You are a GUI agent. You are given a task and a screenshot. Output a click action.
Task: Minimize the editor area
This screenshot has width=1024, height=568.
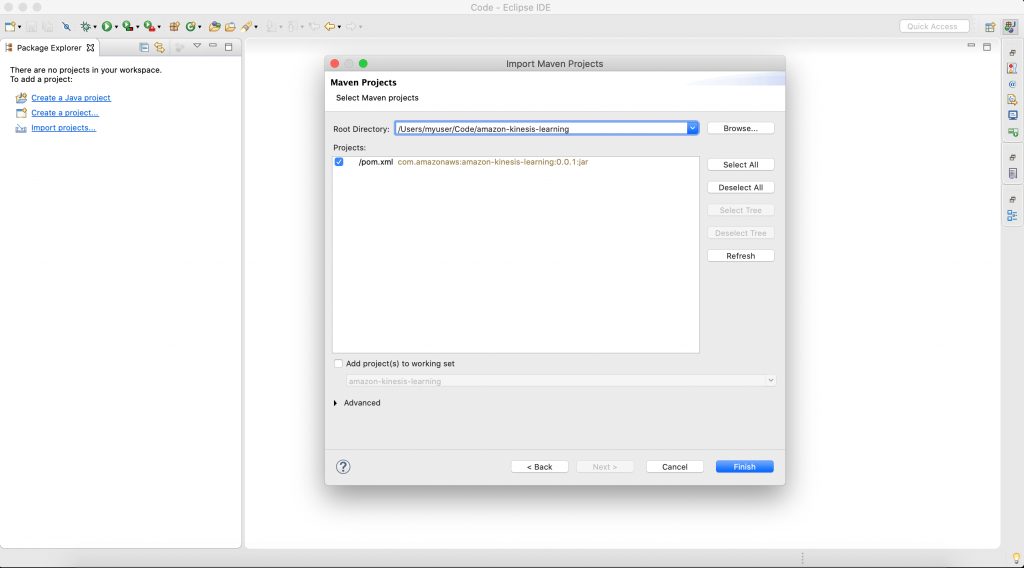tap(971, 46)
